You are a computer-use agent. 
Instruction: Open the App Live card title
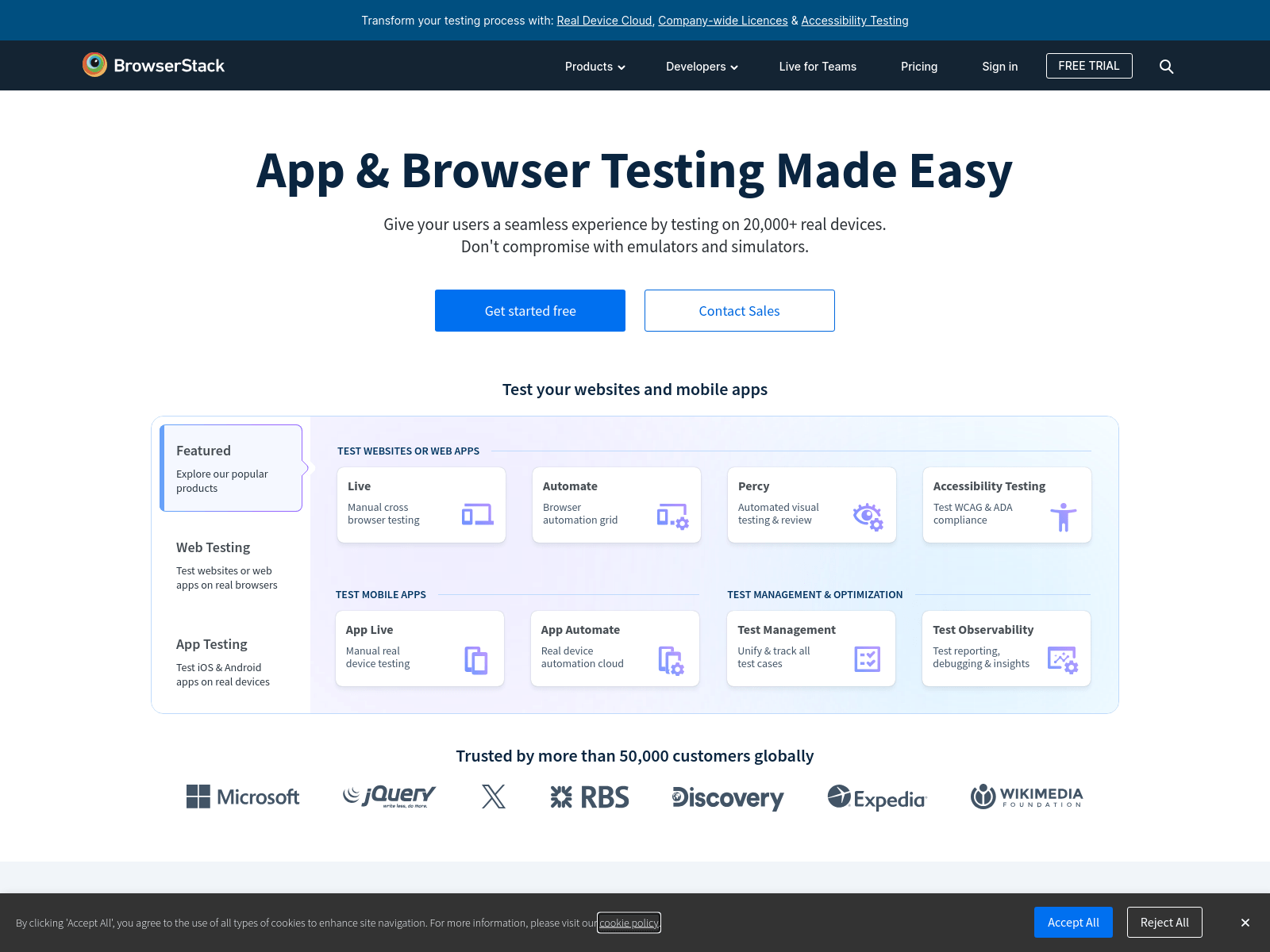(369, 630)
